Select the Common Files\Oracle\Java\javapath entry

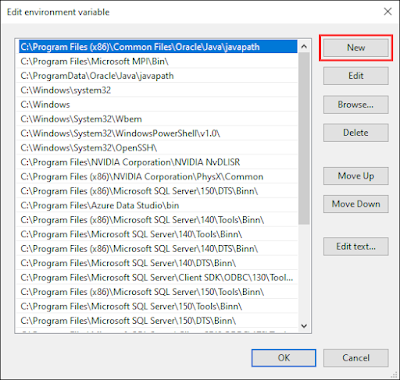(157, 47)
